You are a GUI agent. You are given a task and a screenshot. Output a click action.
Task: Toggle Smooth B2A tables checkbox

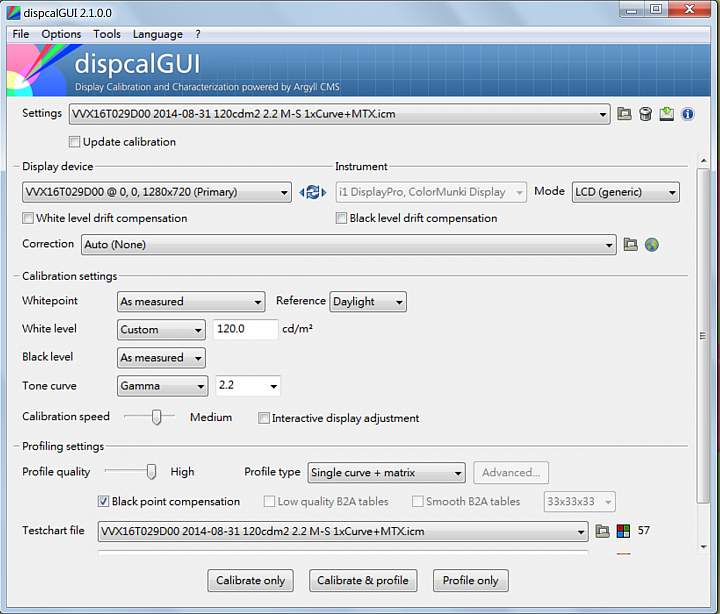point(417,501)
